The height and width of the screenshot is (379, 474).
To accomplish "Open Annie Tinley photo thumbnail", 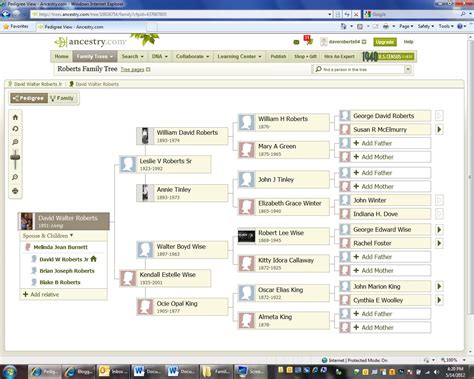I will pyautogui.click(x=145, y=193).
